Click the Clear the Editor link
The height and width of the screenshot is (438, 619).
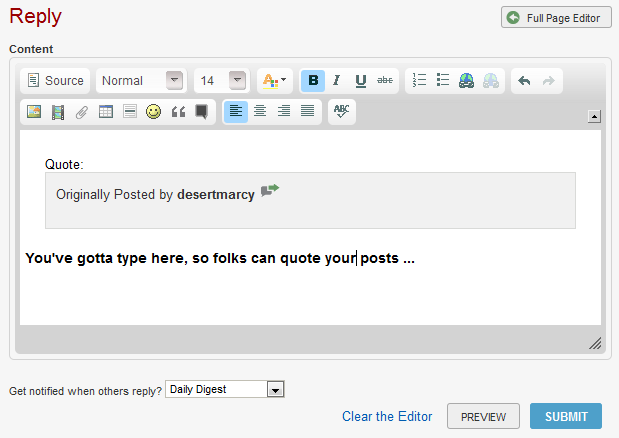(387, 416)
